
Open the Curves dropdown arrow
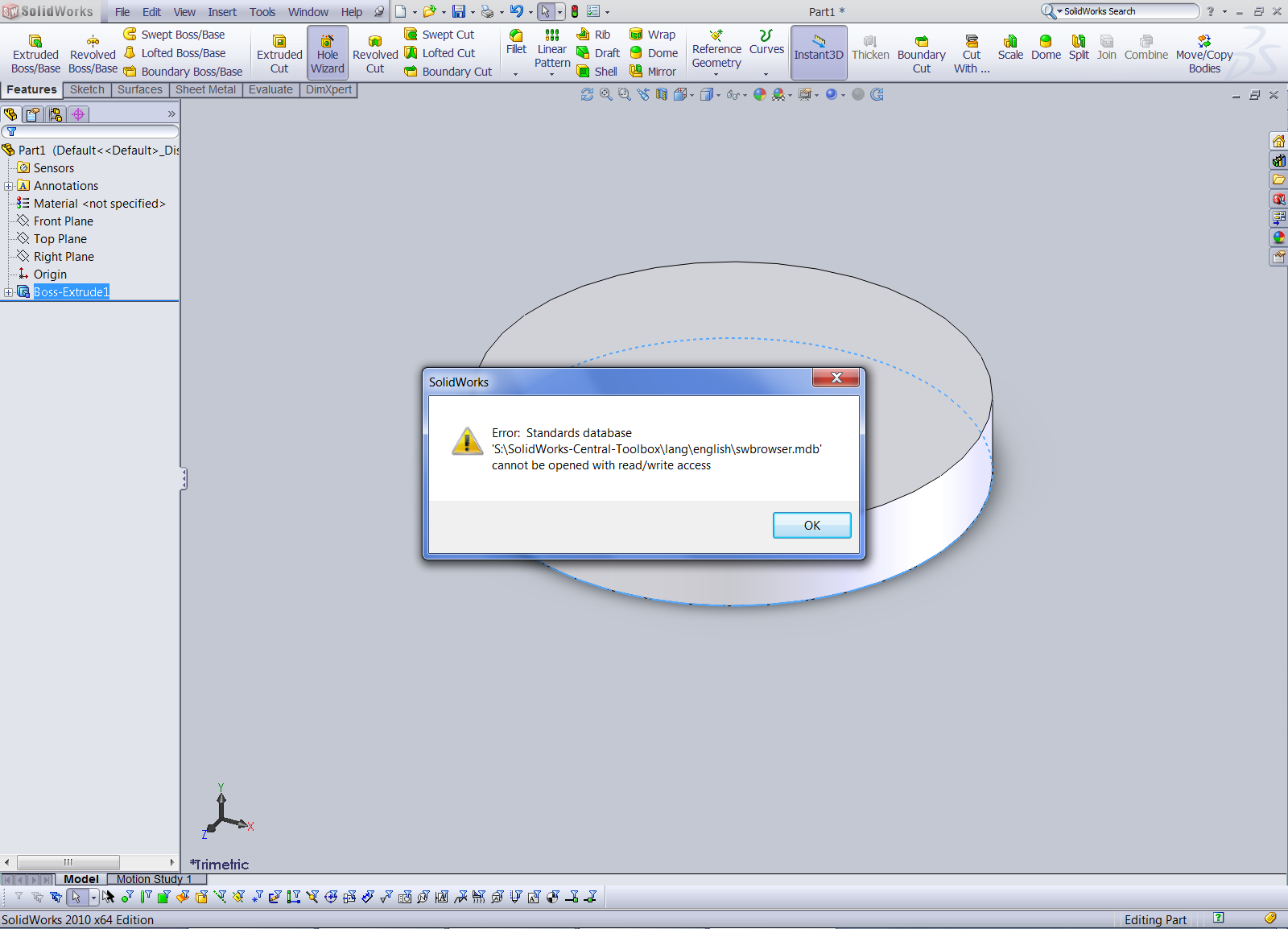tap(766, 74)
